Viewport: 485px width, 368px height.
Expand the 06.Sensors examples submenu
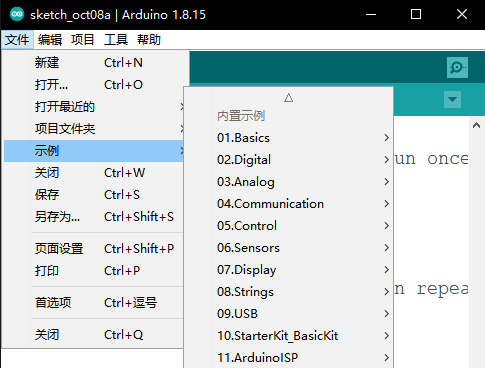pyautogui.click(x=289, y=248)
